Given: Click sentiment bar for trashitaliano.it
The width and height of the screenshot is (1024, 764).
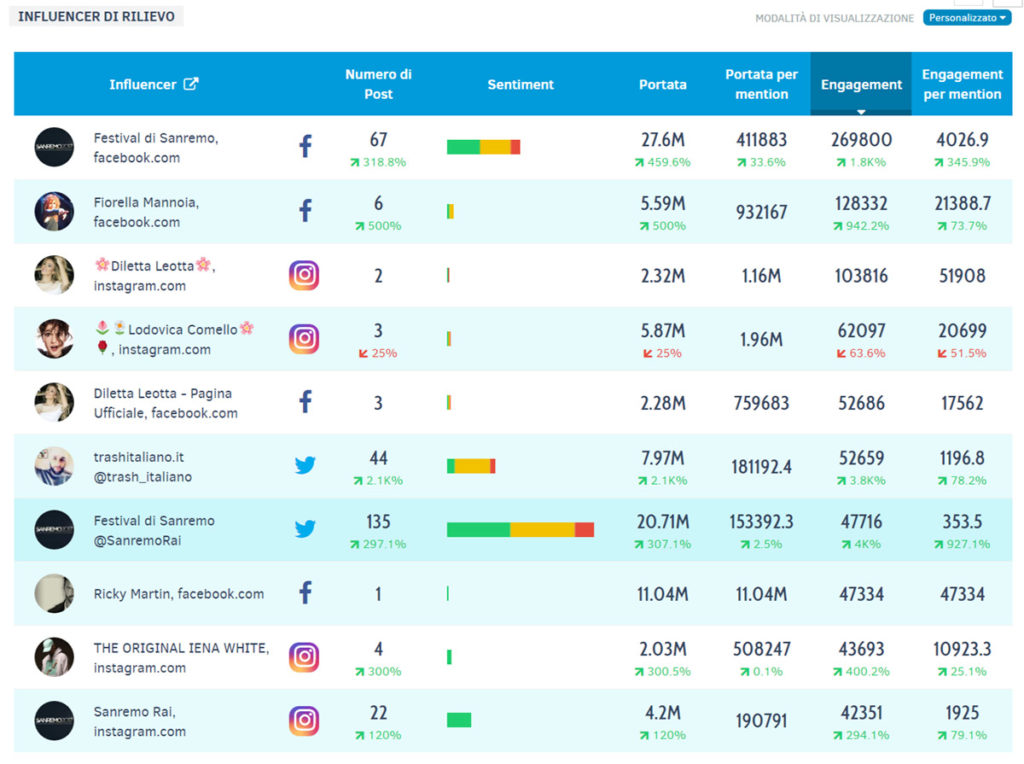Looking at the screenshot, I should (471, 466).
